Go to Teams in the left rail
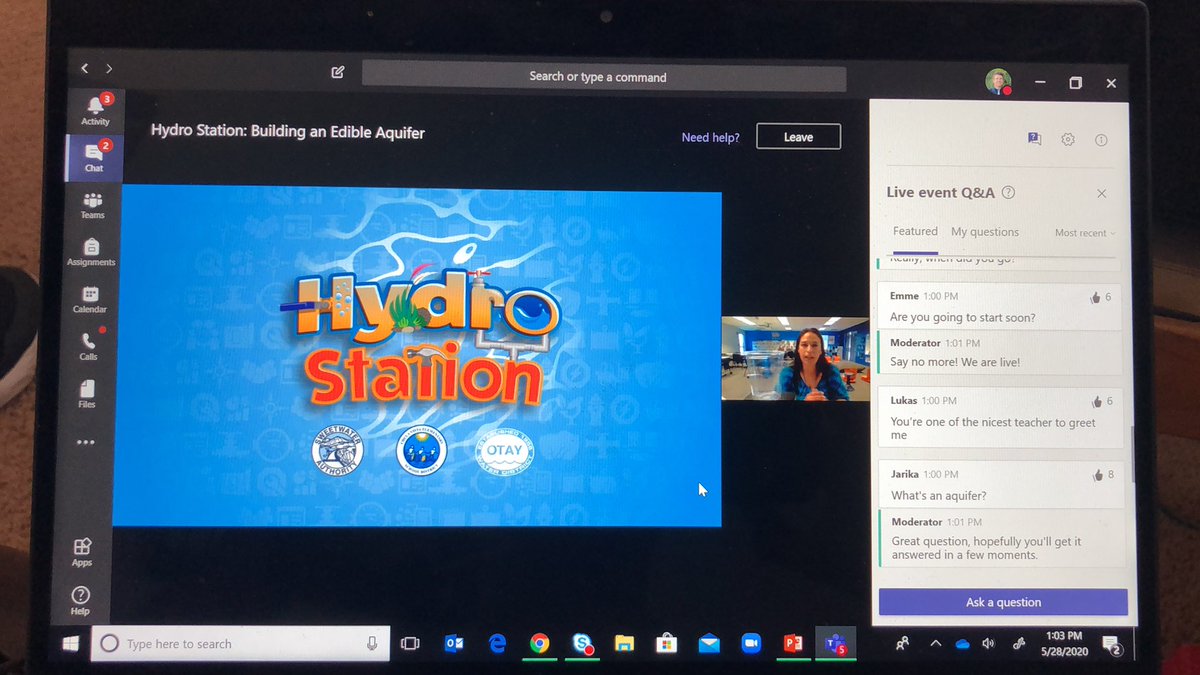 (x=93, y=205)
